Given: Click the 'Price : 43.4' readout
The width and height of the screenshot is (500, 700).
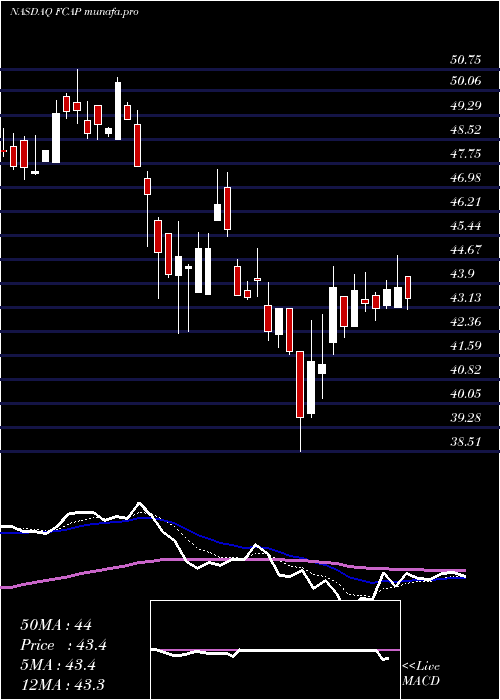Looking at the screenshot, I should [63, 645].
